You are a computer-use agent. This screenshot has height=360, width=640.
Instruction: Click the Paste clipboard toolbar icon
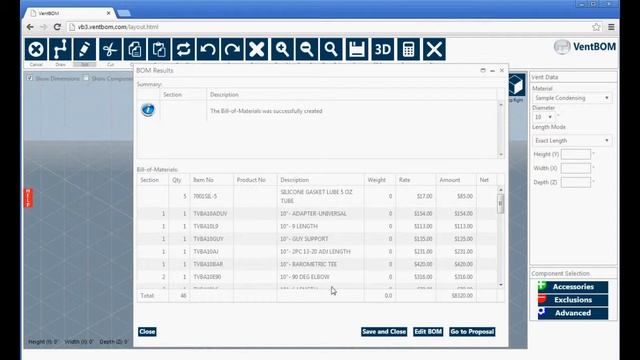pyautogui.click(x=159, y=49)
